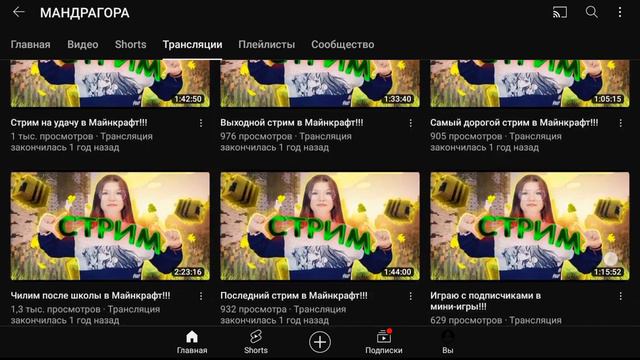The height and width of the screenshot is (360, 640).
Task: Open thumbnail with 1:15:52 duration
Action: click(x=530, y=226)
